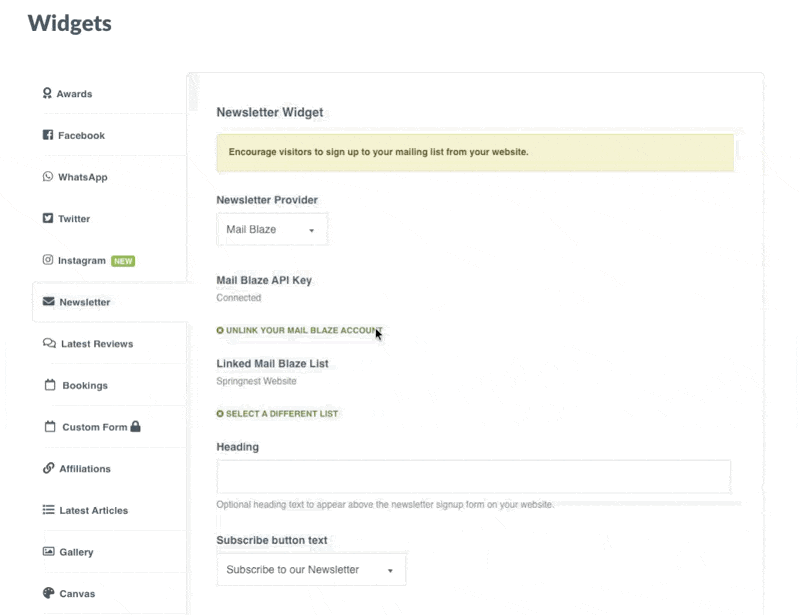Click the Gallery image icon
Screen dimensions: 800x615
(48, 552)
